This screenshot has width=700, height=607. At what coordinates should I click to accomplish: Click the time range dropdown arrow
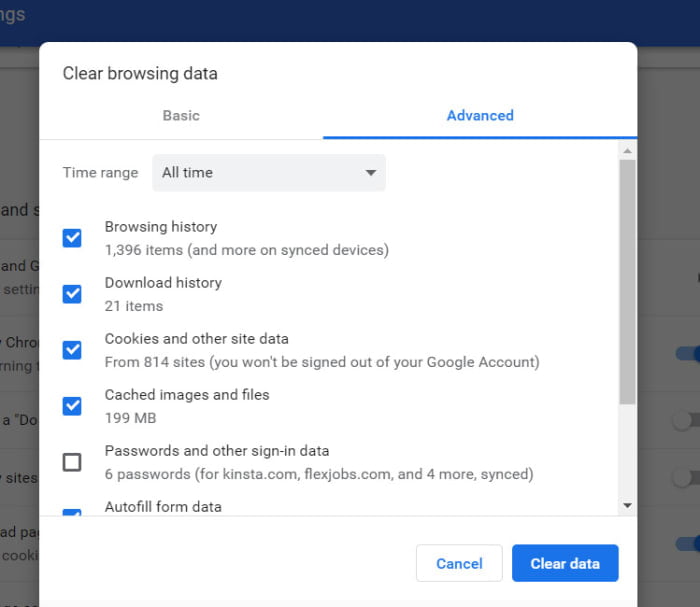(371, 173)
